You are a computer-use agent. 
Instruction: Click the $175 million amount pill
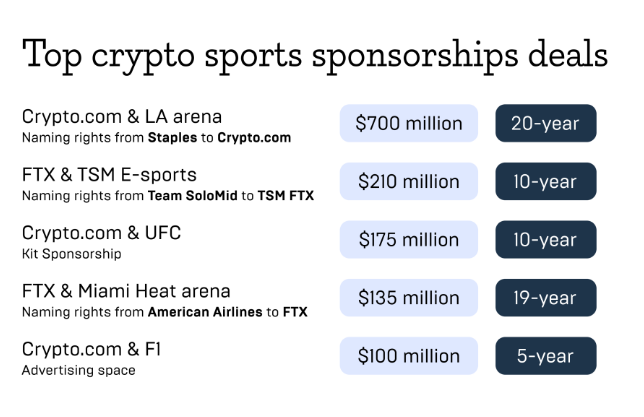(x=409, y=240)
